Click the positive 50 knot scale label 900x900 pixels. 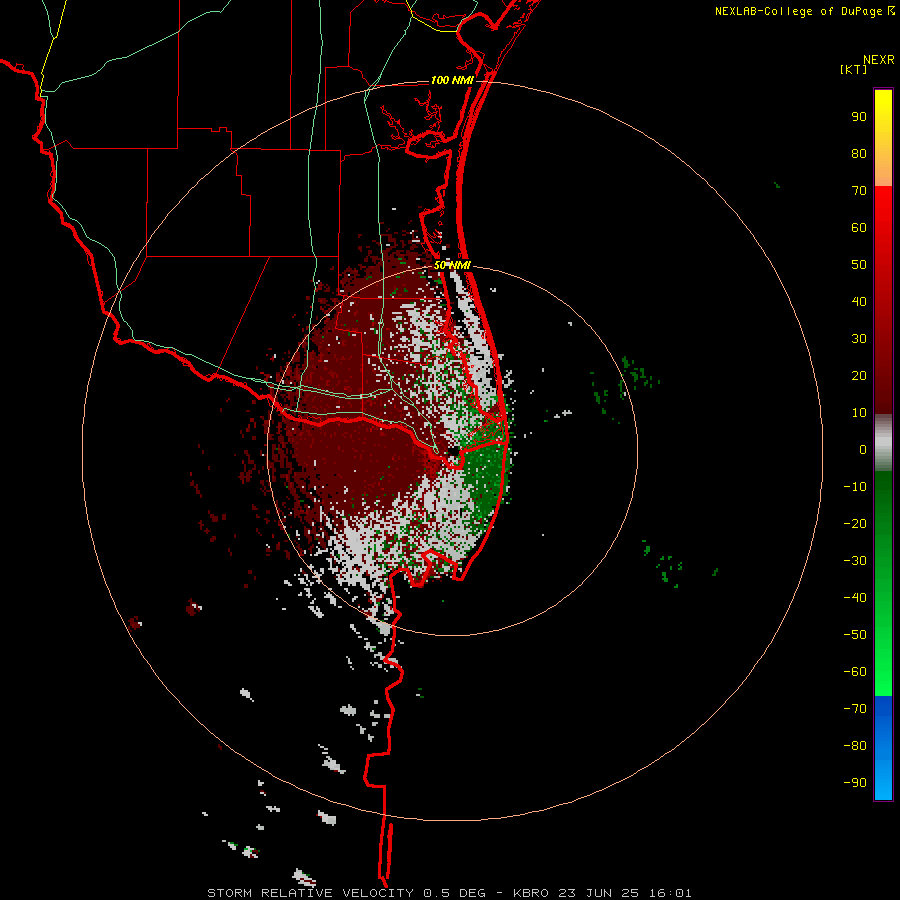point(859,265)
